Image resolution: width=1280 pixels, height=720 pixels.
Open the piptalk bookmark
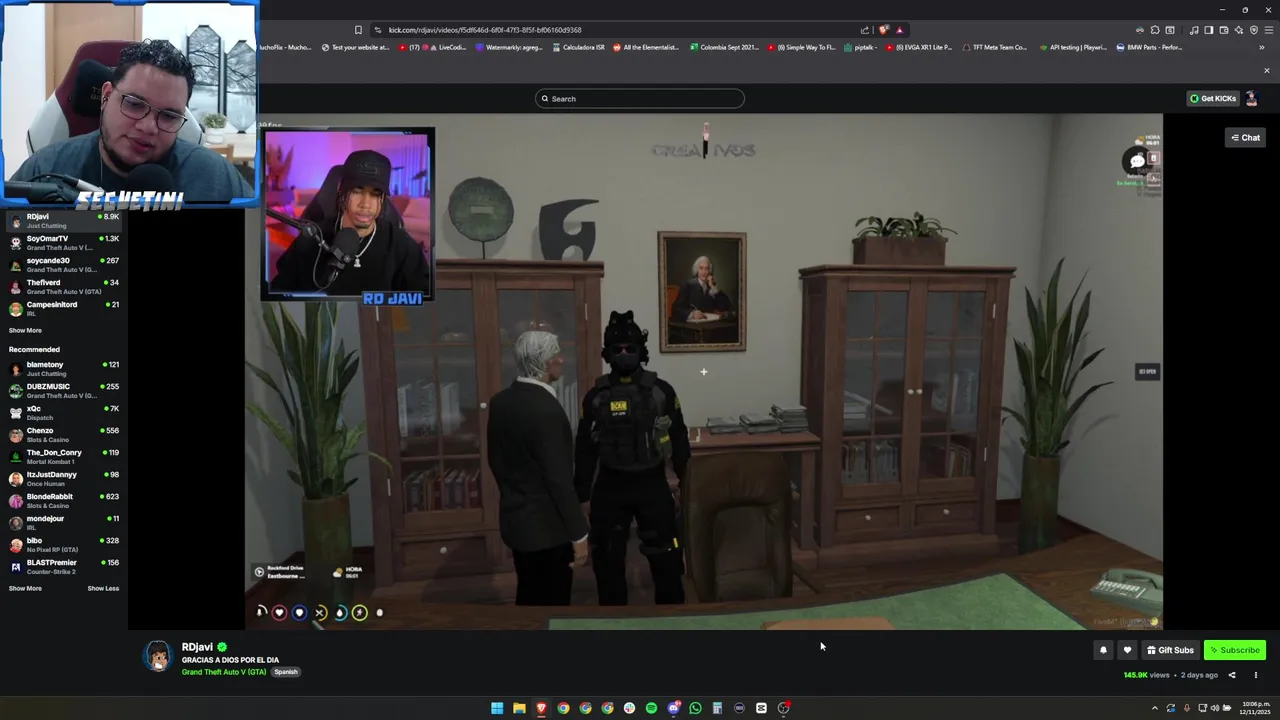(859, 47)
